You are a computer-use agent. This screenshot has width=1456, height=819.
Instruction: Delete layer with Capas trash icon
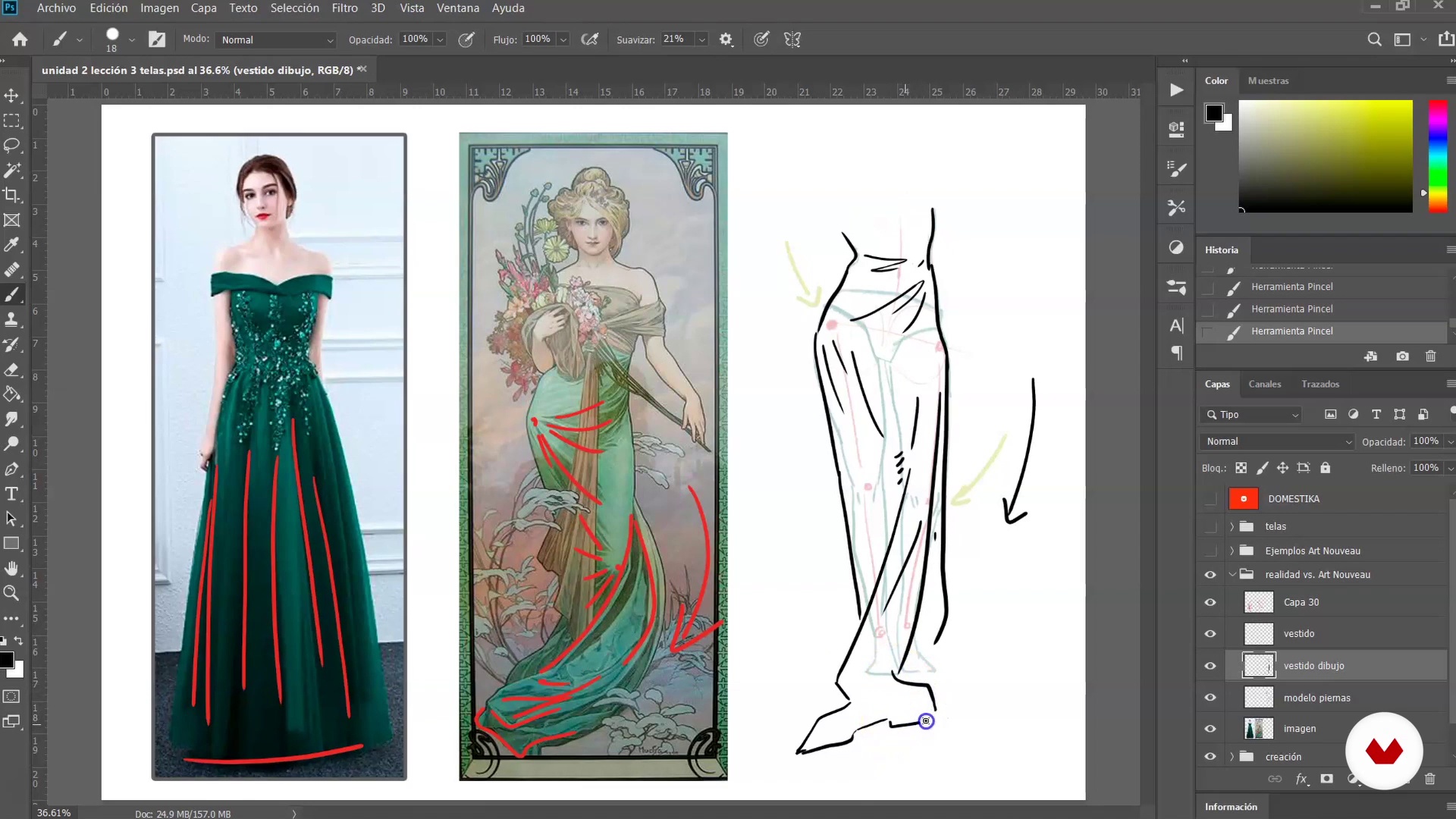coord(1429,779)
